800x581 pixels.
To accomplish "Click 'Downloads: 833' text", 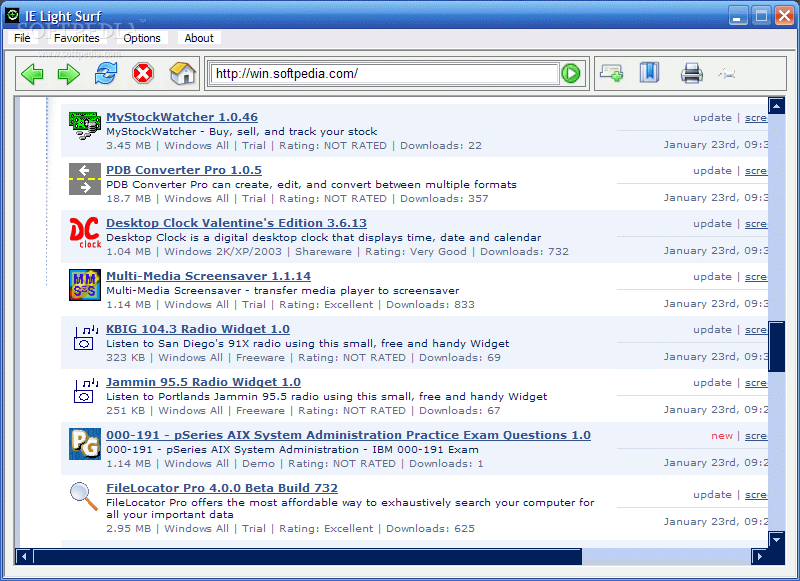I will (x=430, y=305).
